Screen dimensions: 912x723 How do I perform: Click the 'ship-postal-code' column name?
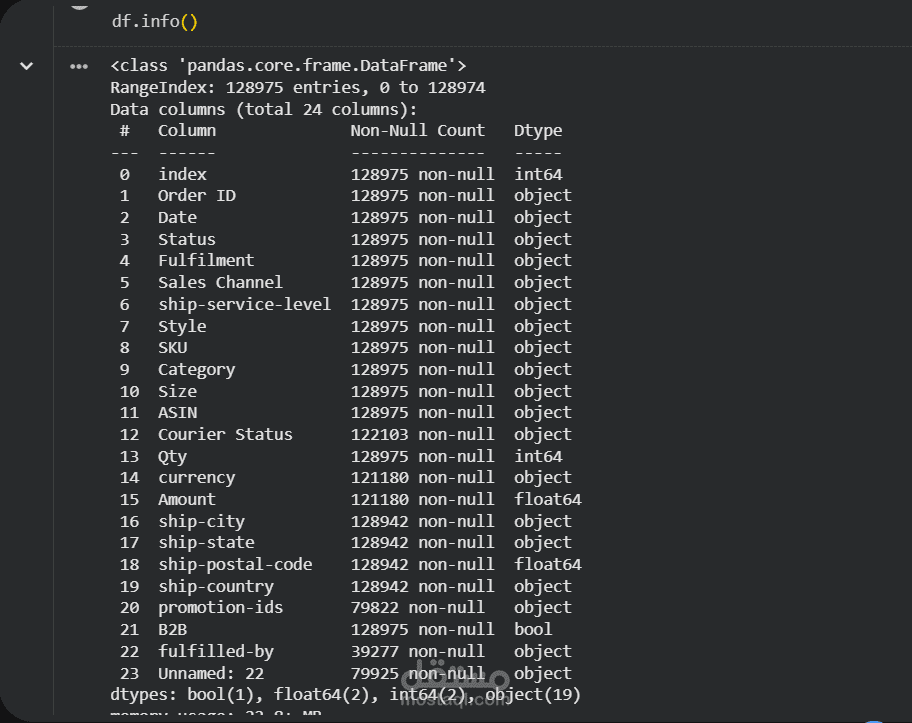coord(235,564)
